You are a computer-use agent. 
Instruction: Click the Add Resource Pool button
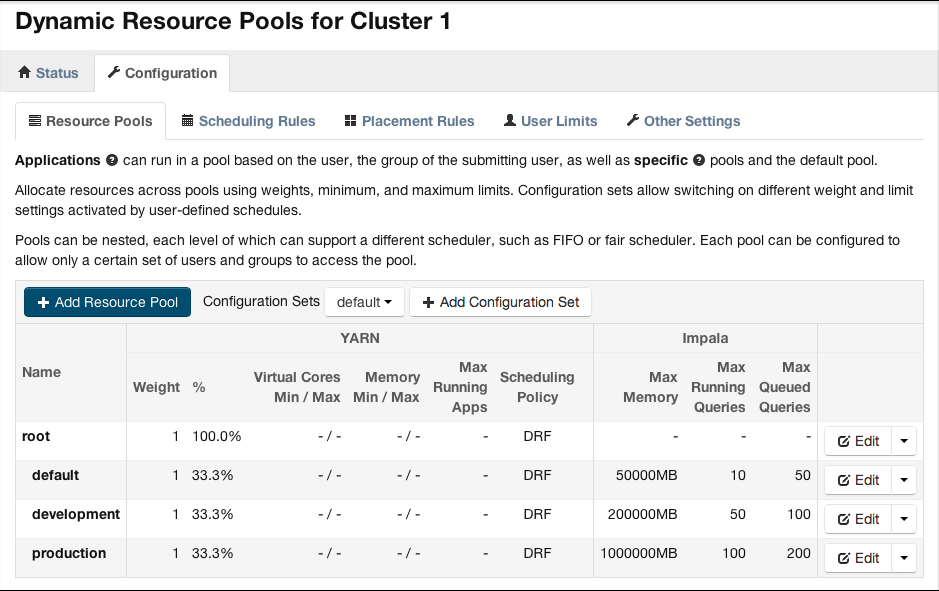point(107,301)
